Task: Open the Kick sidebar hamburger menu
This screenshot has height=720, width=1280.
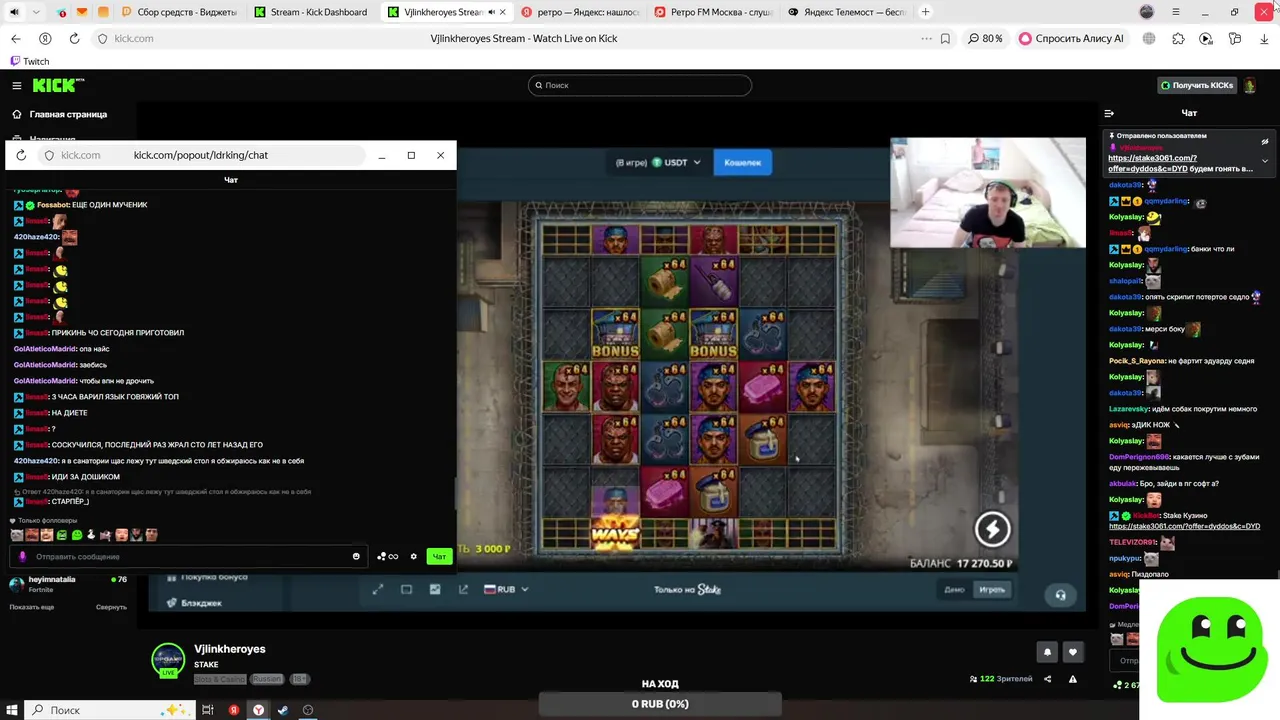Action: tap(16, 86)
